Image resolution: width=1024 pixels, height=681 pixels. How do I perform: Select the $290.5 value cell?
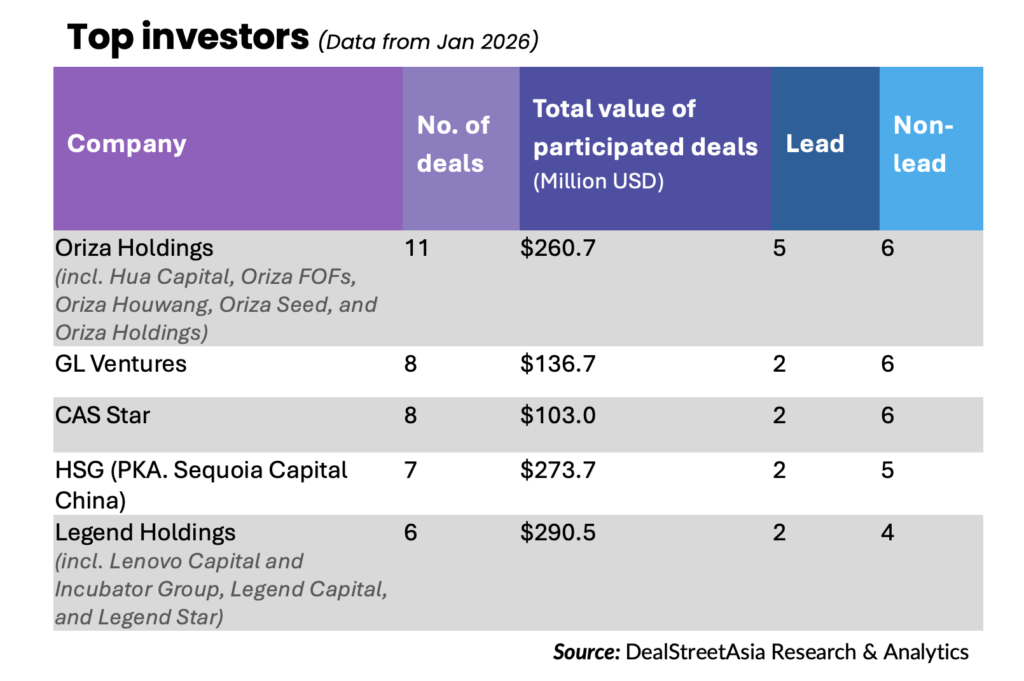558,533
